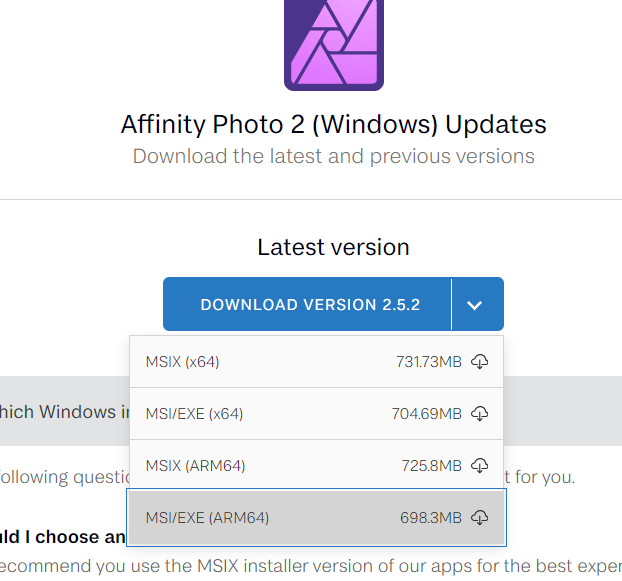
Task: Pick the MSIX (ARM64) installer label
Action: point(196,466)
